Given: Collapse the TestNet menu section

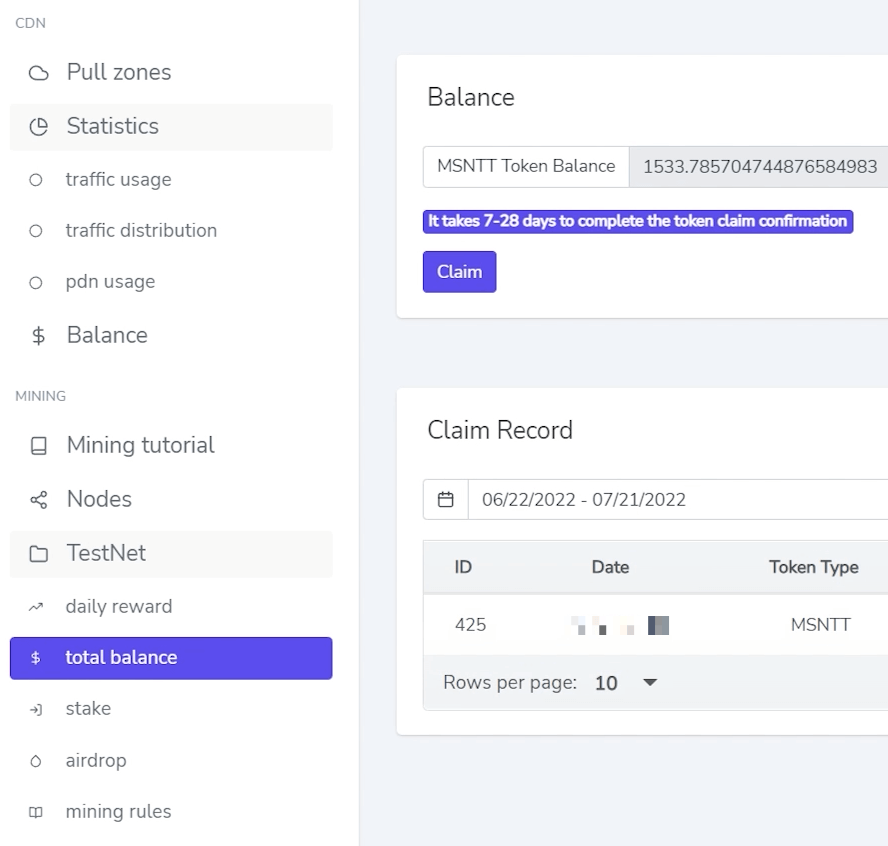Looking at the screenshot, I should click(171, 554).
